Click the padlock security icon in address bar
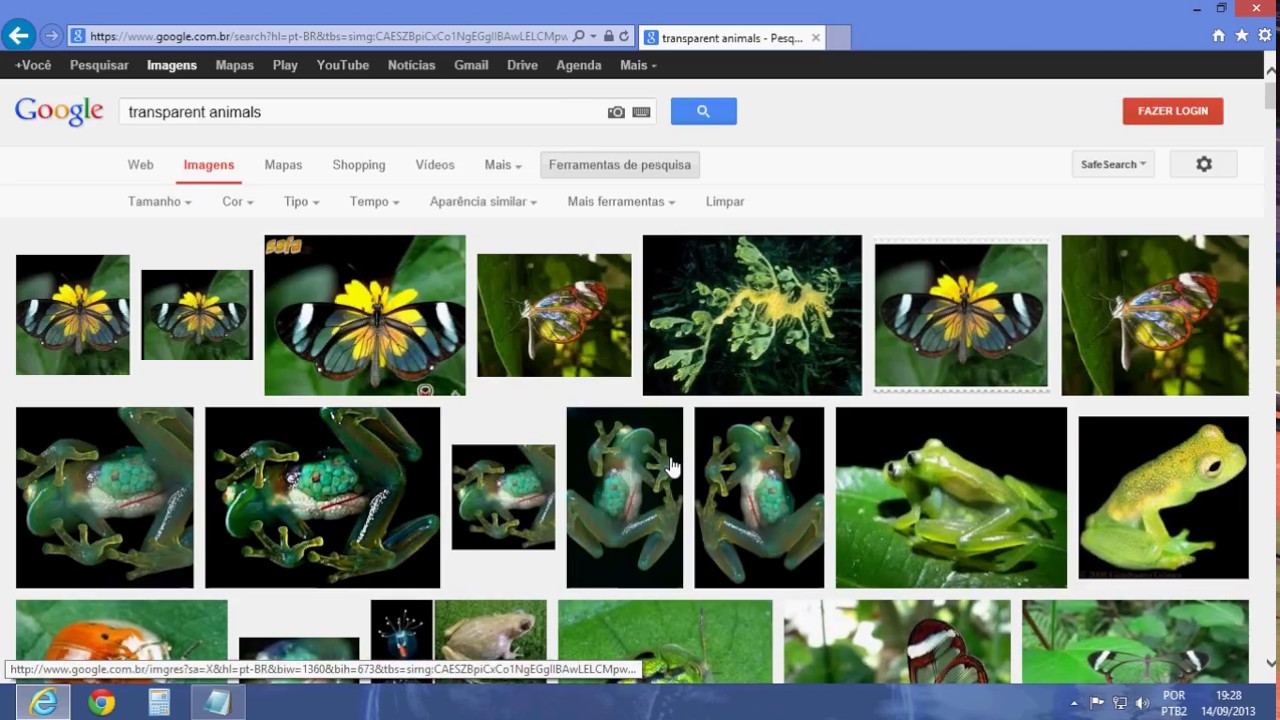 [x=608, y=36]
